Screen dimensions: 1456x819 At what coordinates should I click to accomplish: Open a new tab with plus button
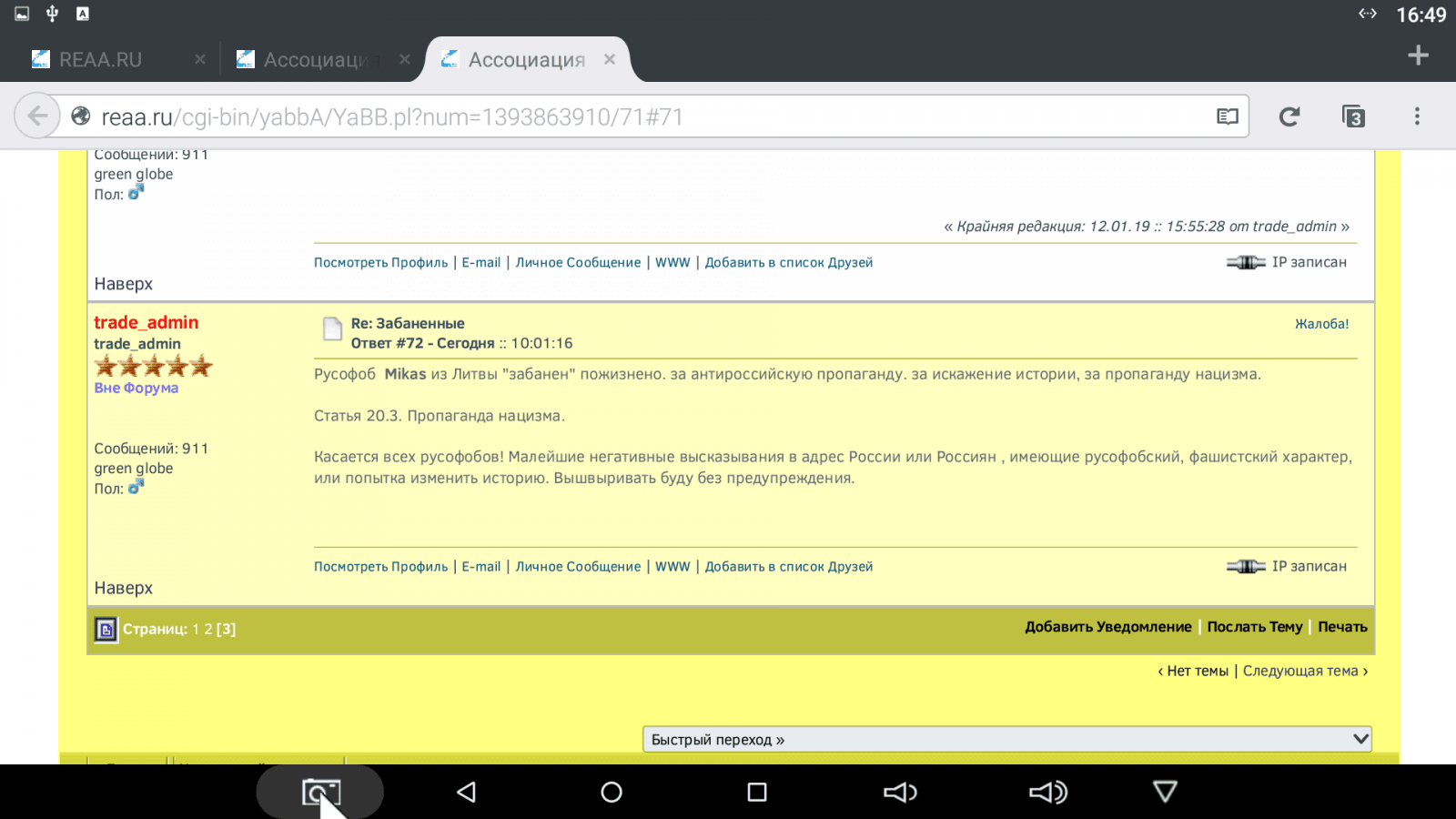pyautogui.click(x=1418, y=56)
